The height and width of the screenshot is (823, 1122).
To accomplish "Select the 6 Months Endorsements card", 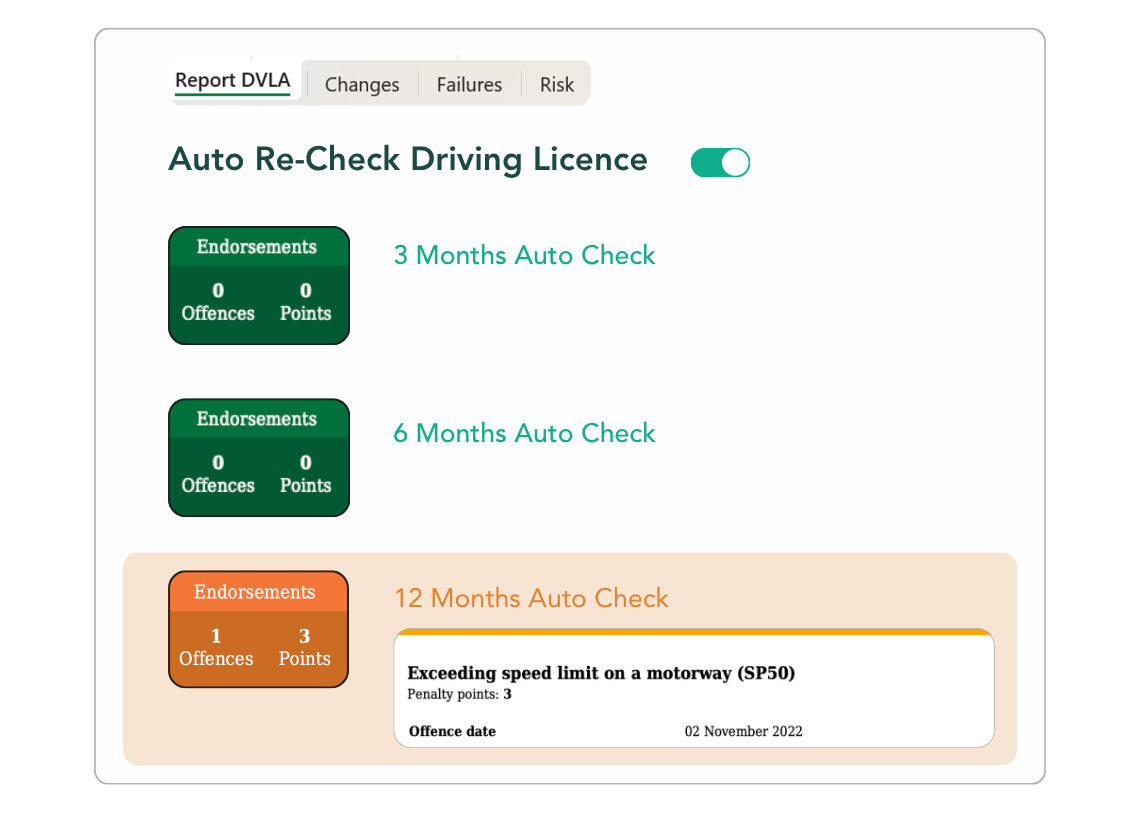I will coord(259,457).
